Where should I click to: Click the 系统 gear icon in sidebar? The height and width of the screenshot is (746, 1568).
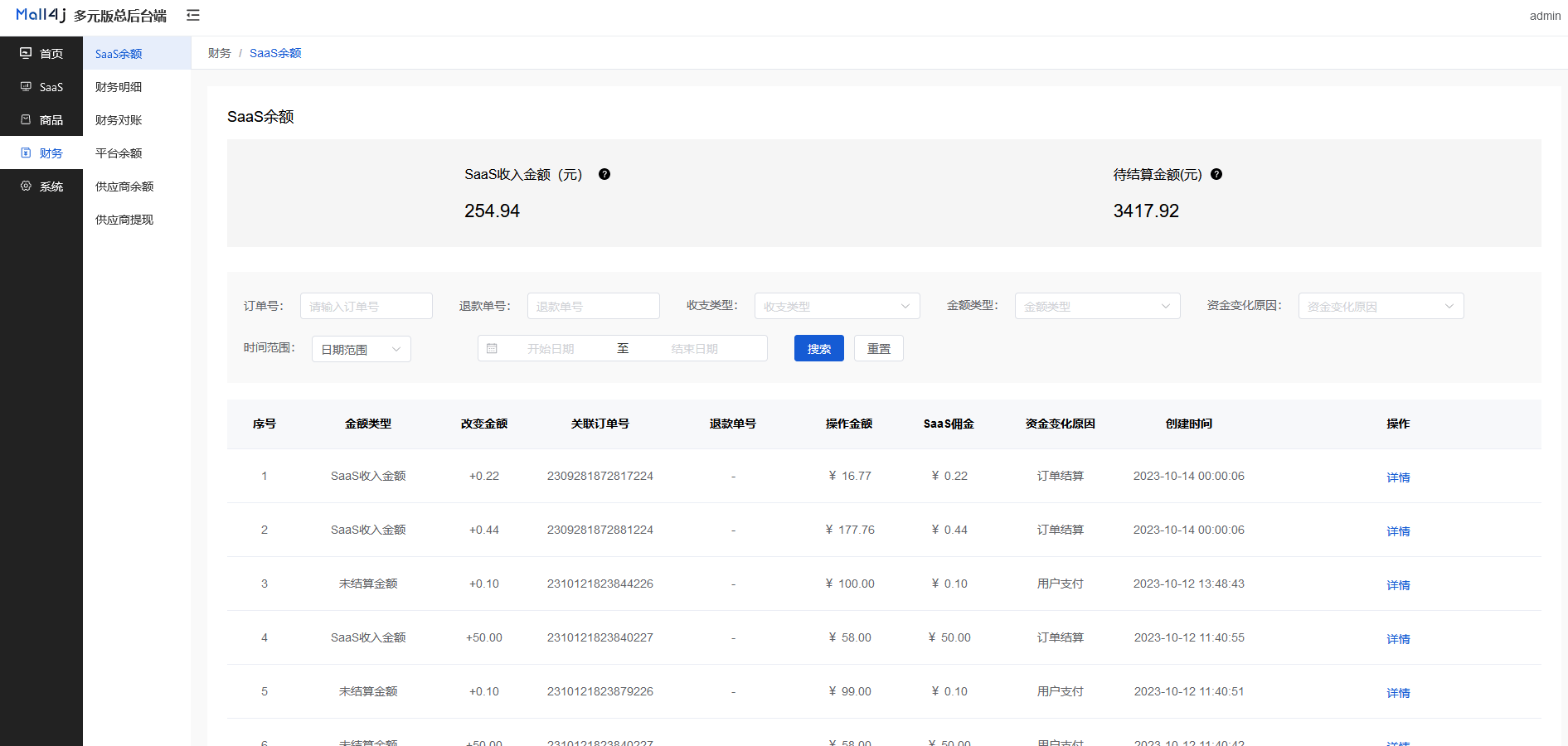tap(26, 186)
